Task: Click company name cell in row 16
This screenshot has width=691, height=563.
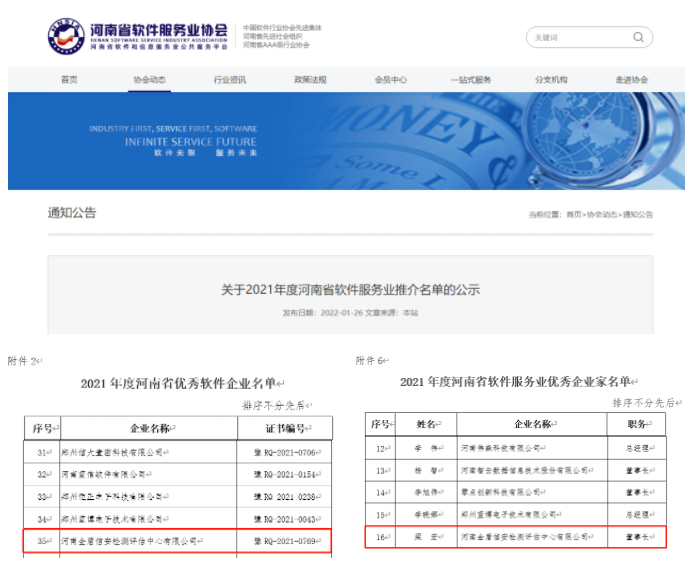Action: coord(532,537)
